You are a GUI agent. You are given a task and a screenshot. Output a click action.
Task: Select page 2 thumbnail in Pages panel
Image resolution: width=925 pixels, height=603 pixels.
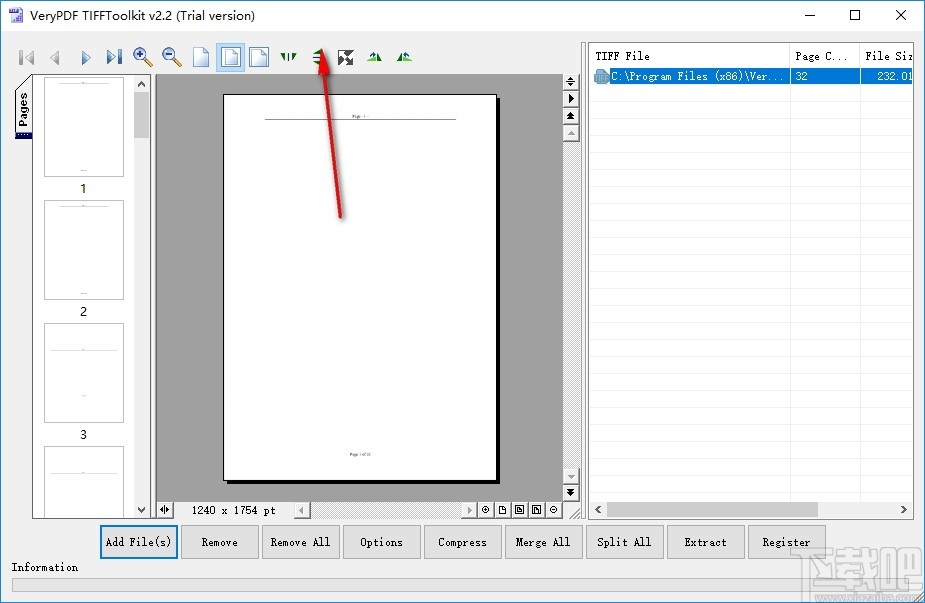coord(84,250)
